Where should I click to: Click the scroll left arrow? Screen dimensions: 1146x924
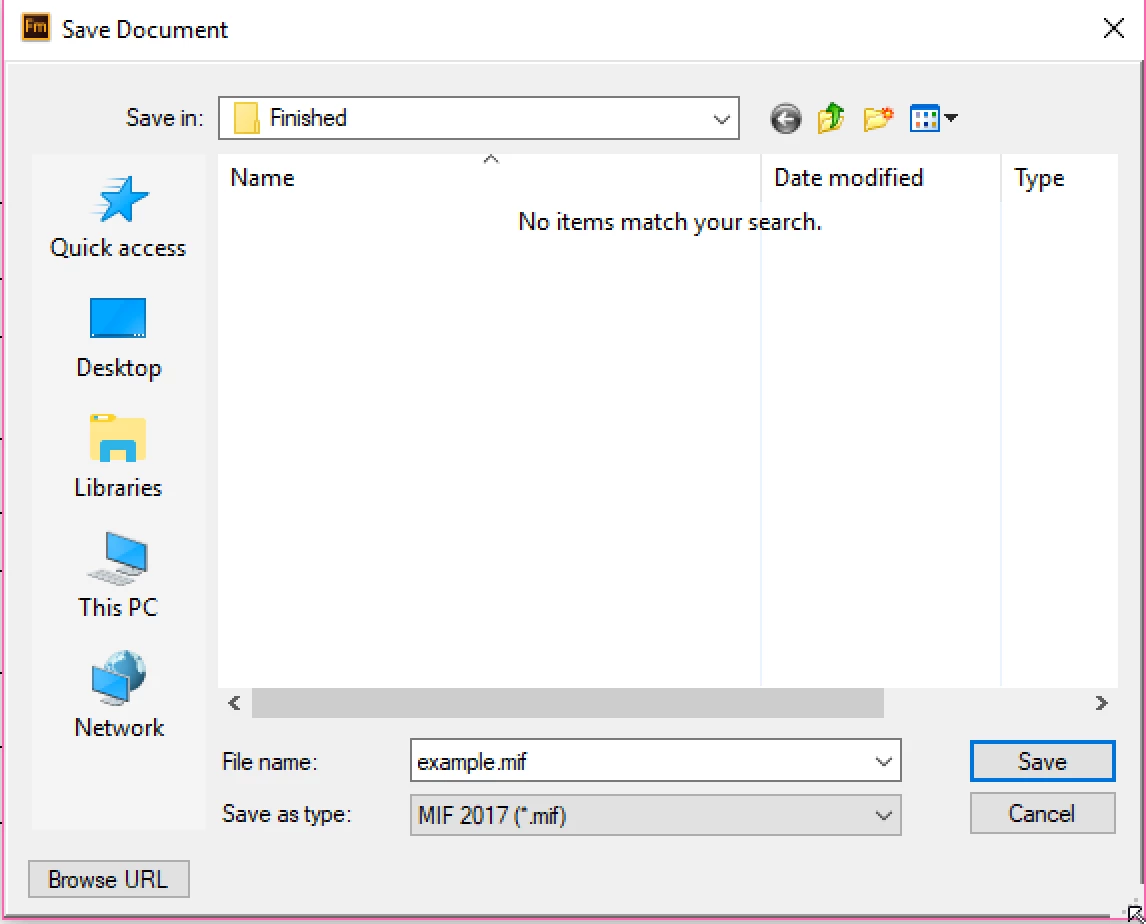(235, 703)
